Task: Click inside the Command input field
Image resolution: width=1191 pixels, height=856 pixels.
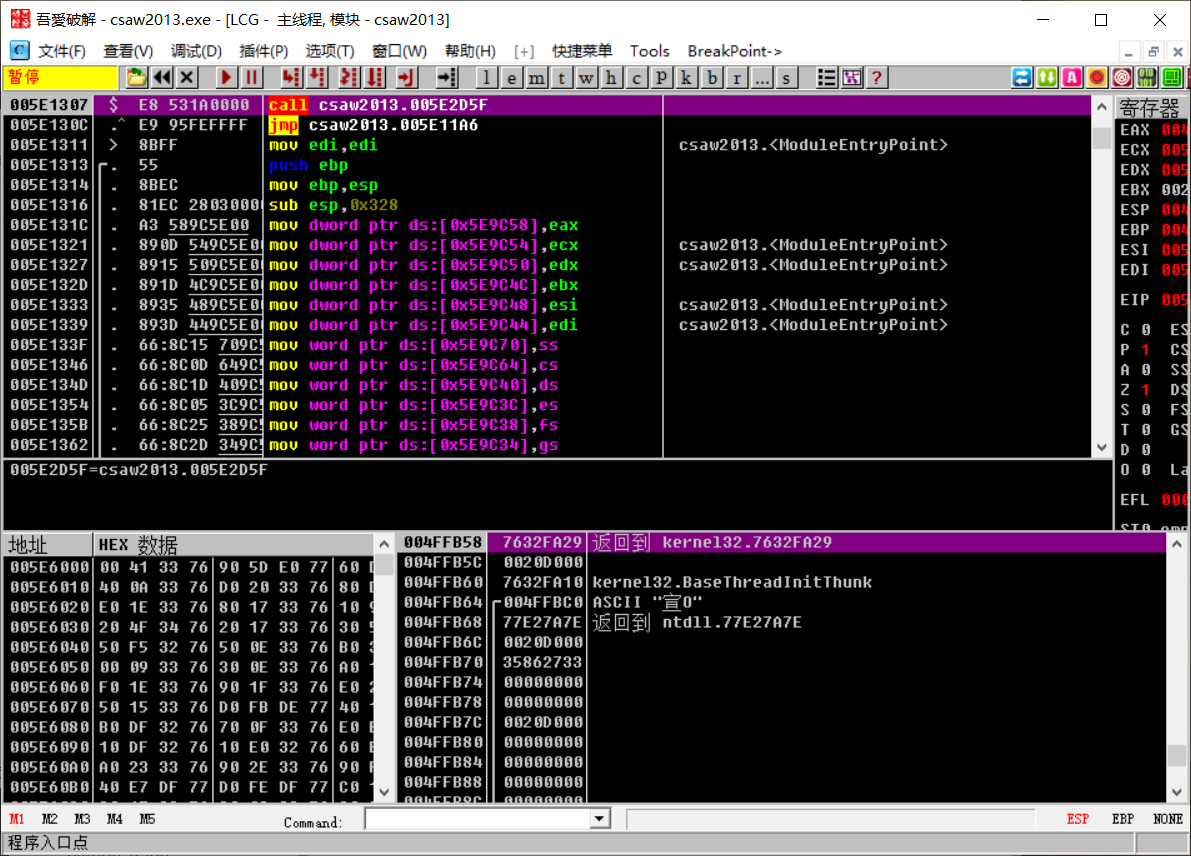Action: point(479,819)
